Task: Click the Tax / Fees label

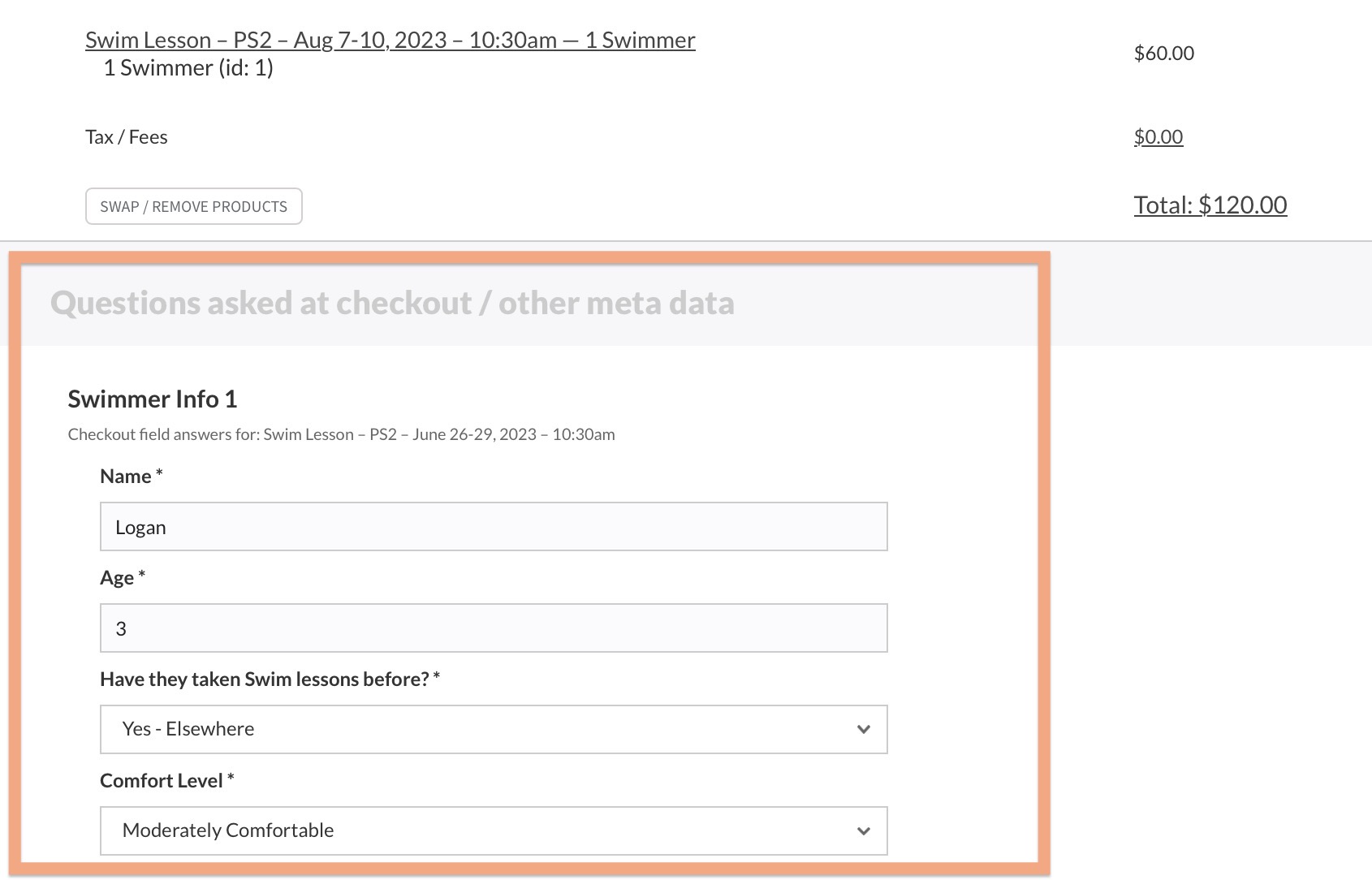Action: [x=126, y=136]
